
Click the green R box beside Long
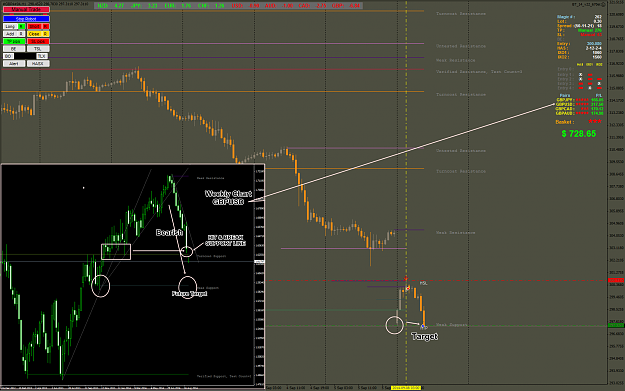(x=22, y=26)
